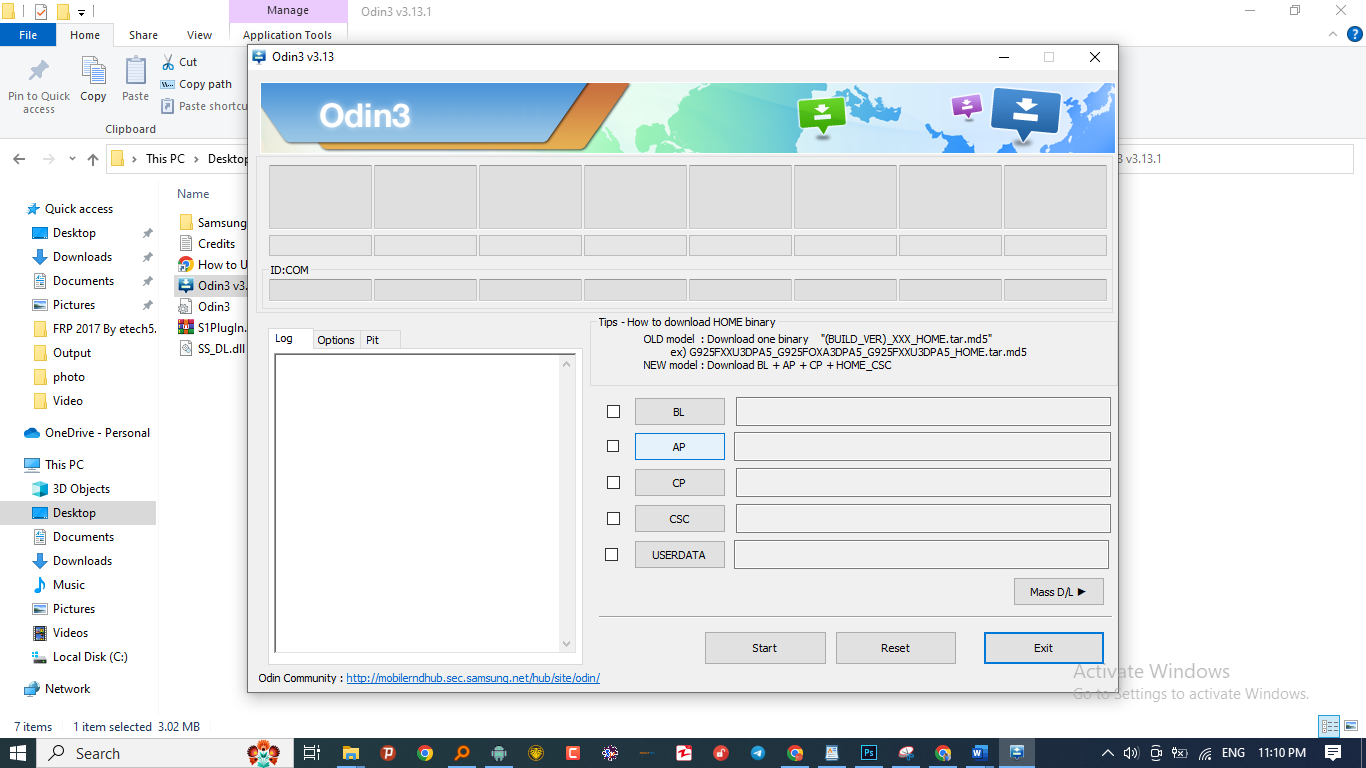Select the S1PlugIn archive file icon
Image resolution: width=1366 pixels, height=768 pixels.
pos(186,327)
